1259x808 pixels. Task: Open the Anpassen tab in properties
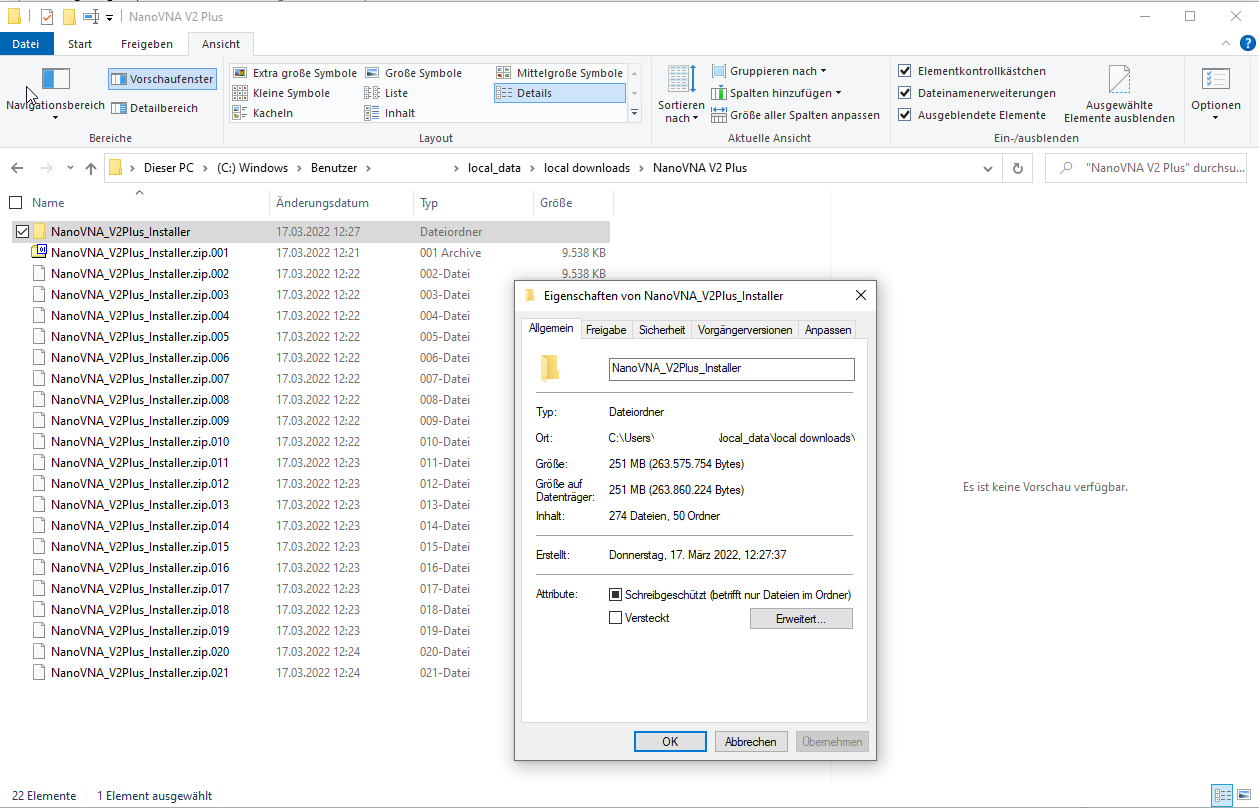(x=828, y=329)
